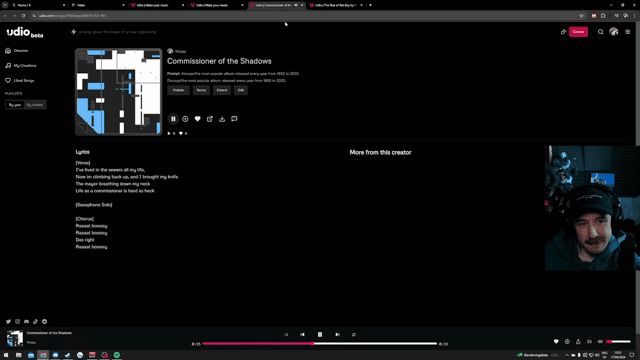Bookmark this page with the star icon
Image resolution: width=640 pixels, height=360 pixels.
pos(581,16)
